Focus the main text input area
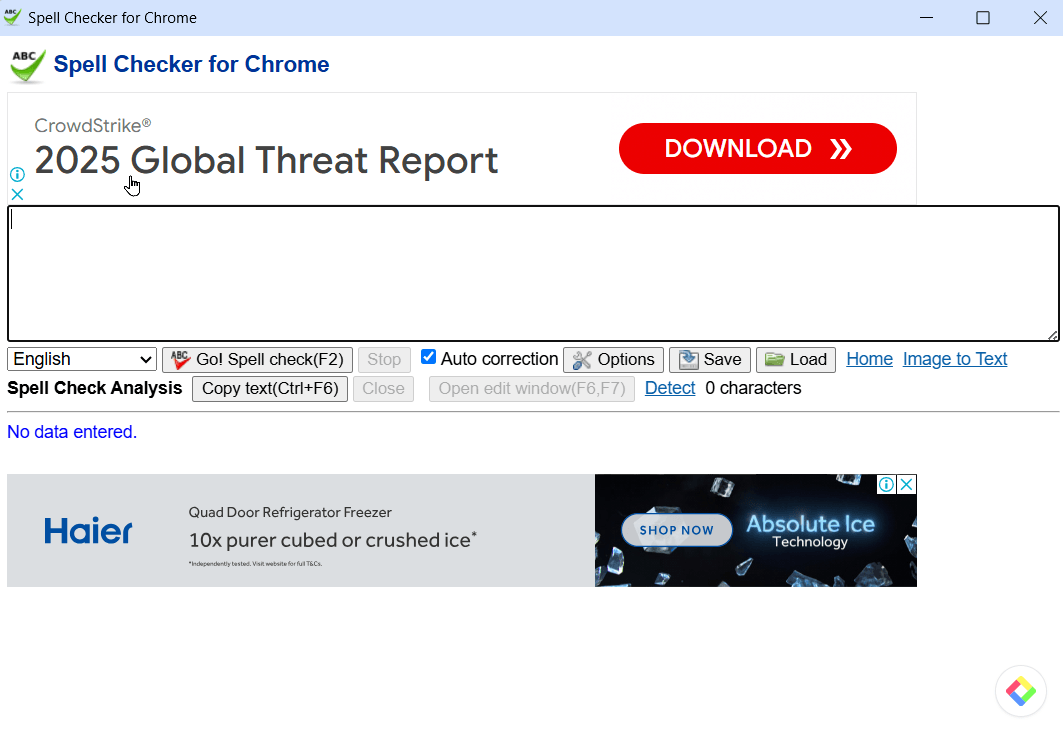This screenshot has width=1063, height=733. click(x=533, y=273)
